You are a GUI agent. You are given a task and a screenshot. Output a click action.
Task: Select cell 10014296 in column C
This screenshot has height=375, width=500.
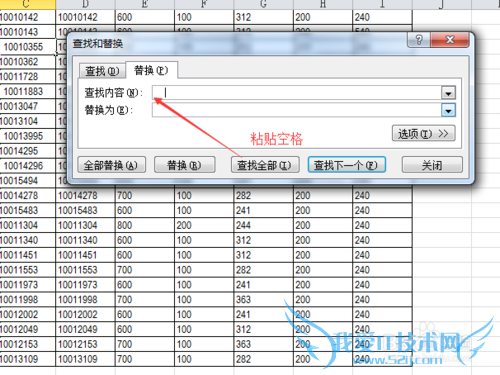tap(28, 166)
